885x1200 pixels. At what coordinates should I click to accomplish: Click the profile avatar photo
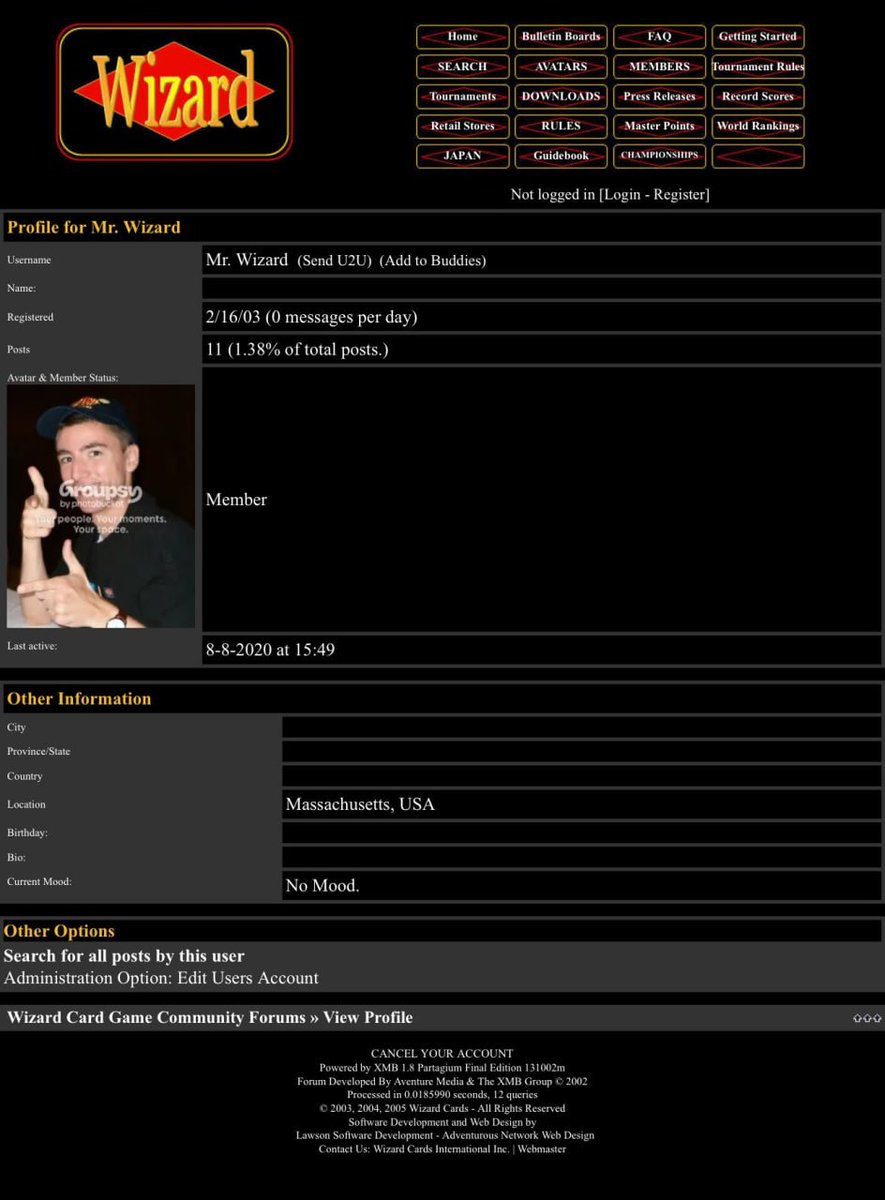101,506
